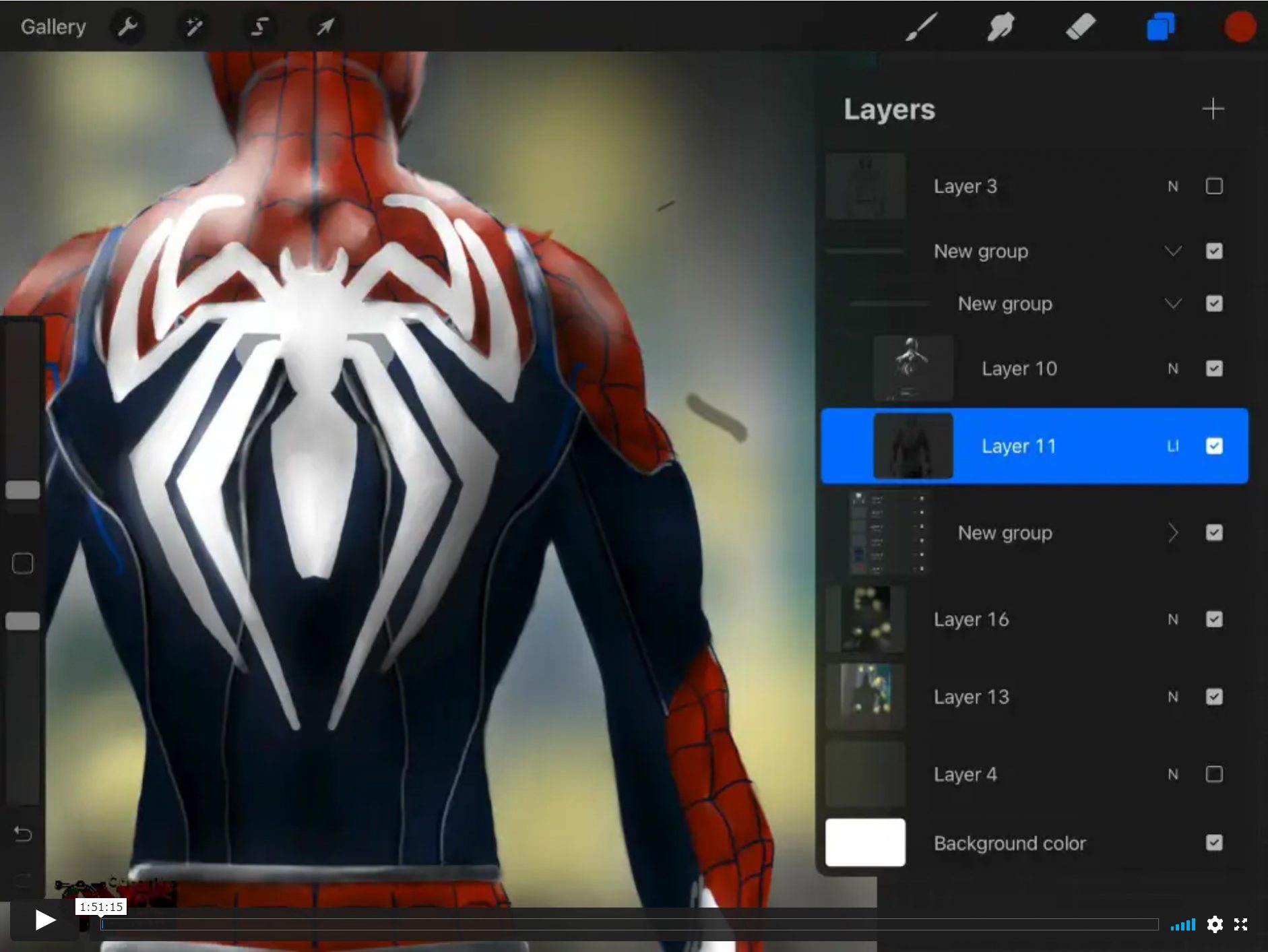Screen dimensions: 1268x952
Task: Hide Layer 16 using its checkbox
Action: click(1215, 619)
